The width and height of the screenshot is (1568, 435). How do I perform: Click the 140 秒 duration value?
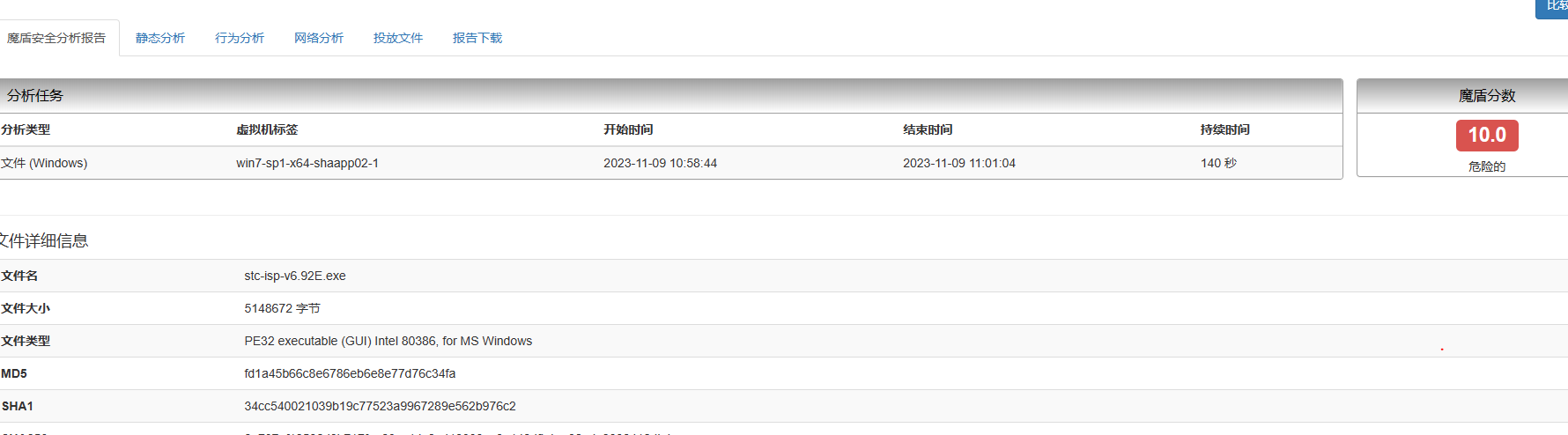[1218, 163]
